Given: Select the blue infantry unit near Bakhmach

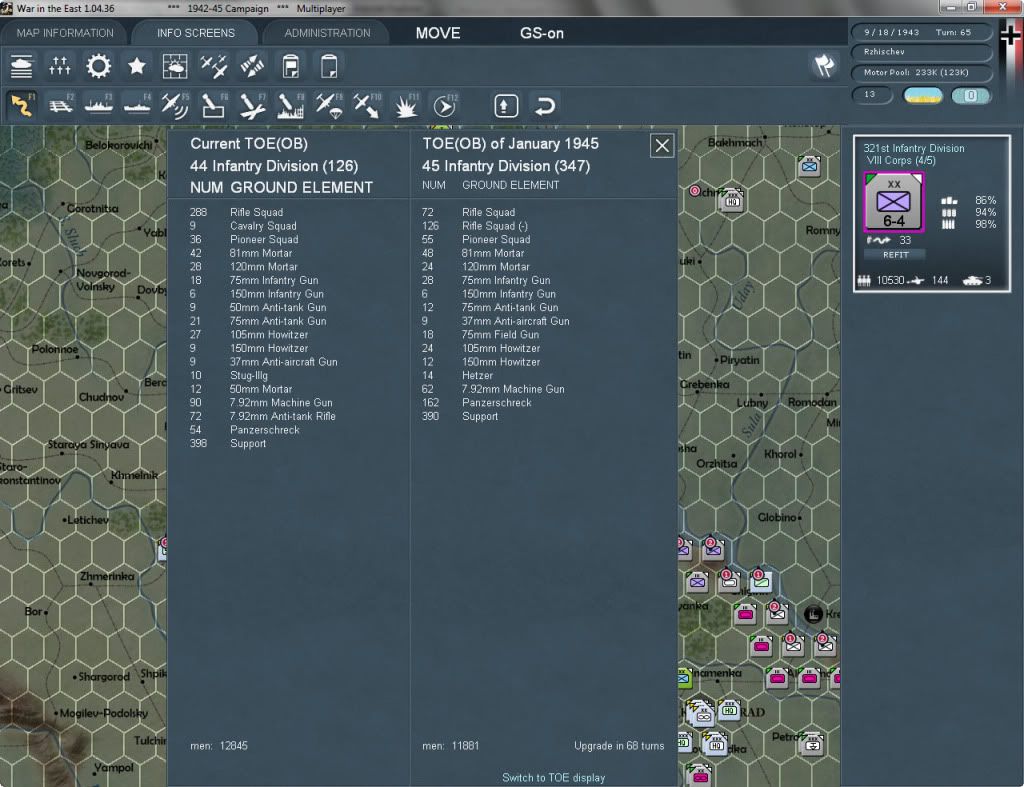Looking at the screenshot, I should [x=809, y=166].
